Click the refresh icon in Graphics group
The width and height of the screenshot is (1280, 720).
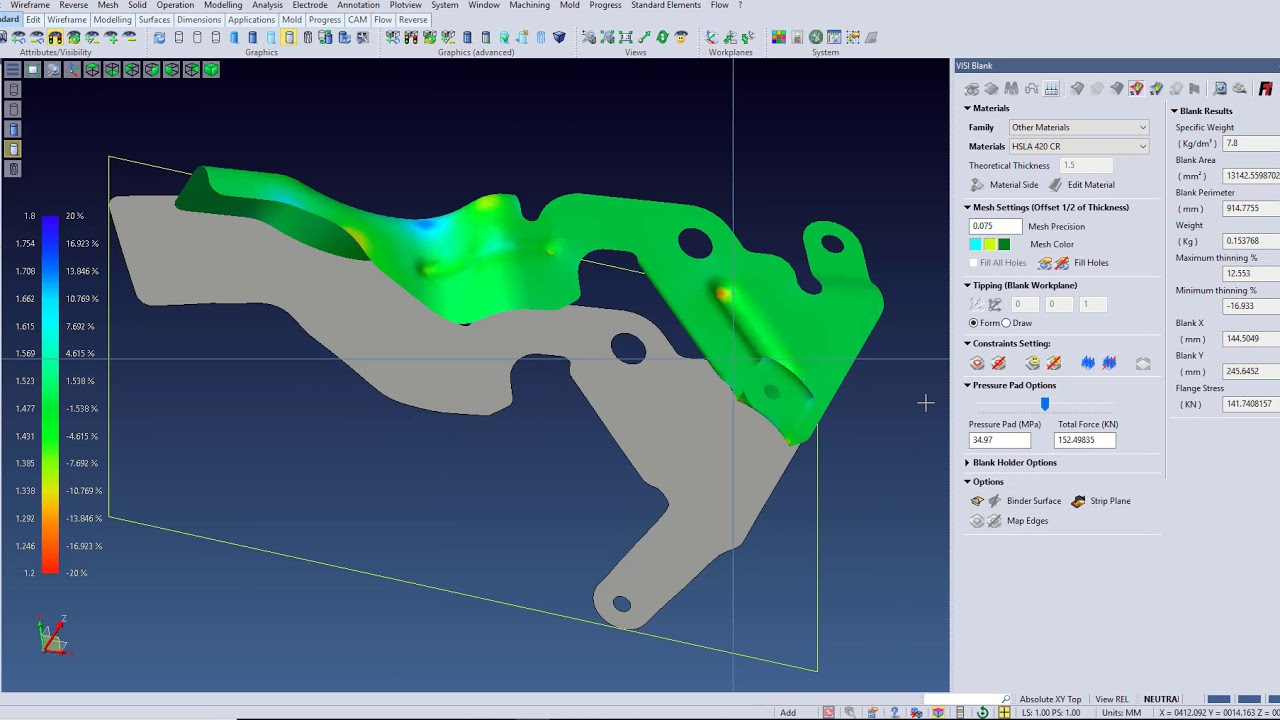pos(159,38)
